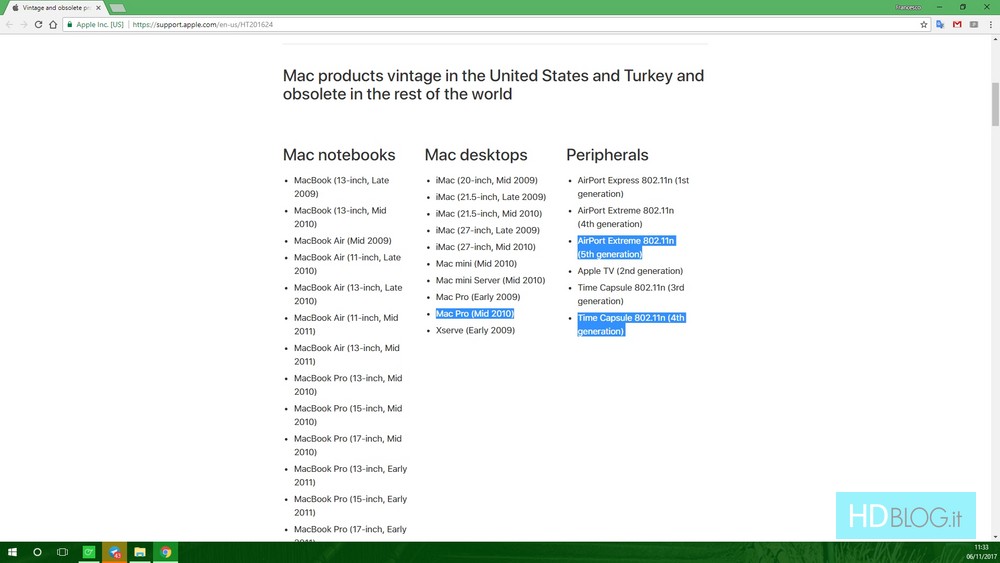The image size is (1000, 563).
Task: Reload the Apple support page
Action: tap(38, 24)
